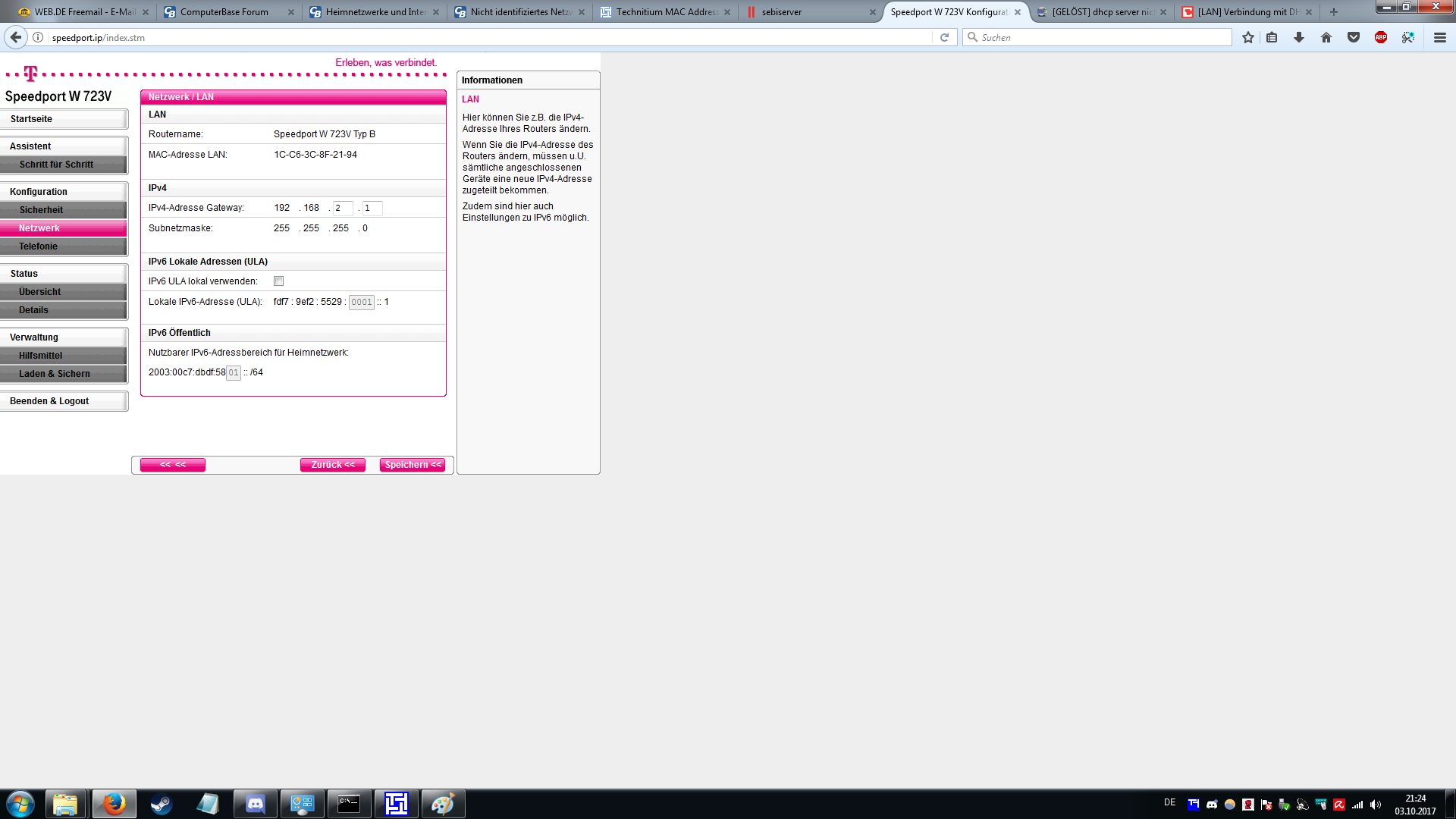Open Discord from the taskbar
Screen dimensions: 1456x819
(x=256, y=804)
